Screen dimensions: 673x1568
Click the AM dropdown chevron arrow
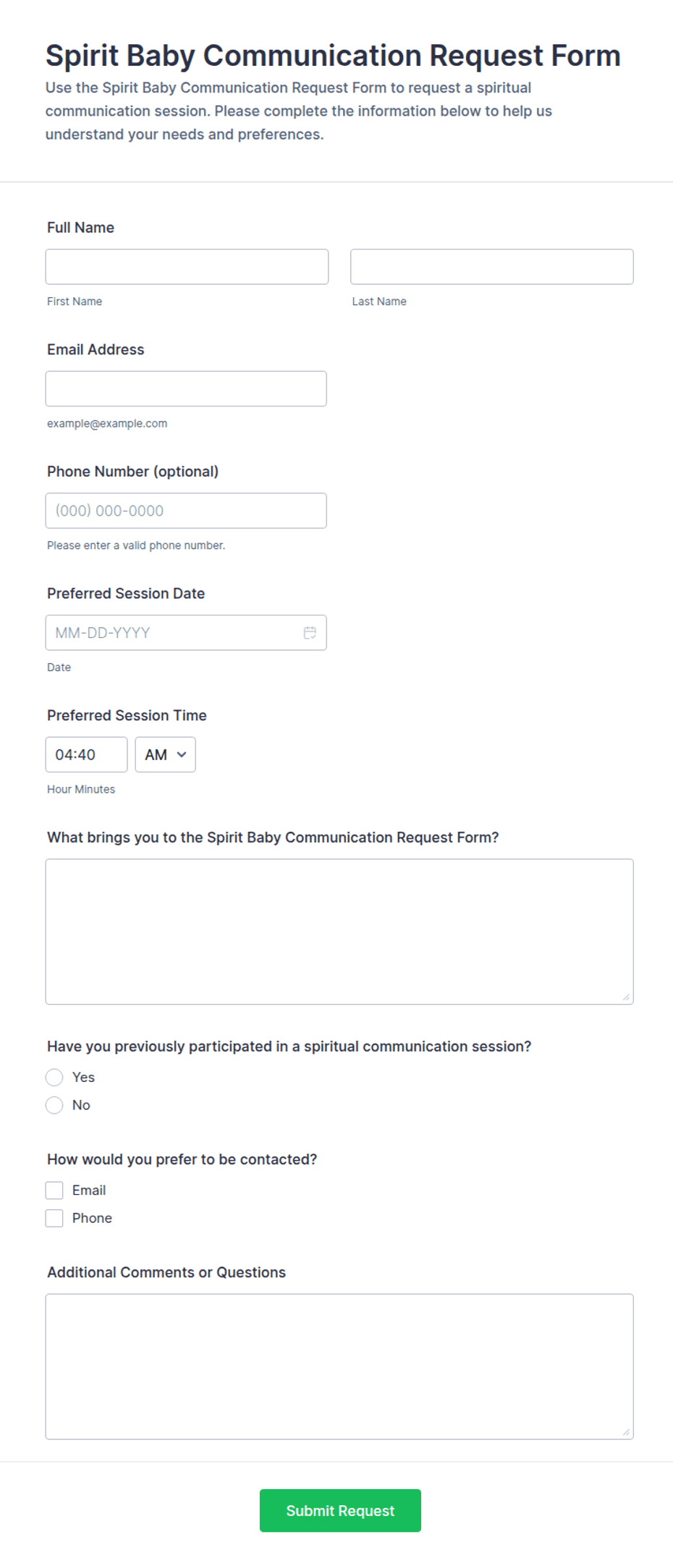point(182,755)
